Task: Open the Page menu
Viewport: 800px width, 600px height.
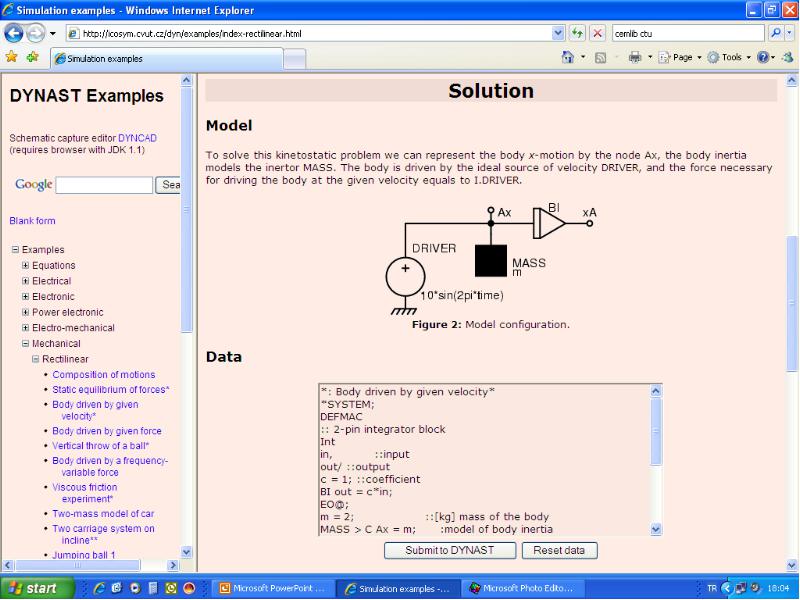Action: coord(680,57)
